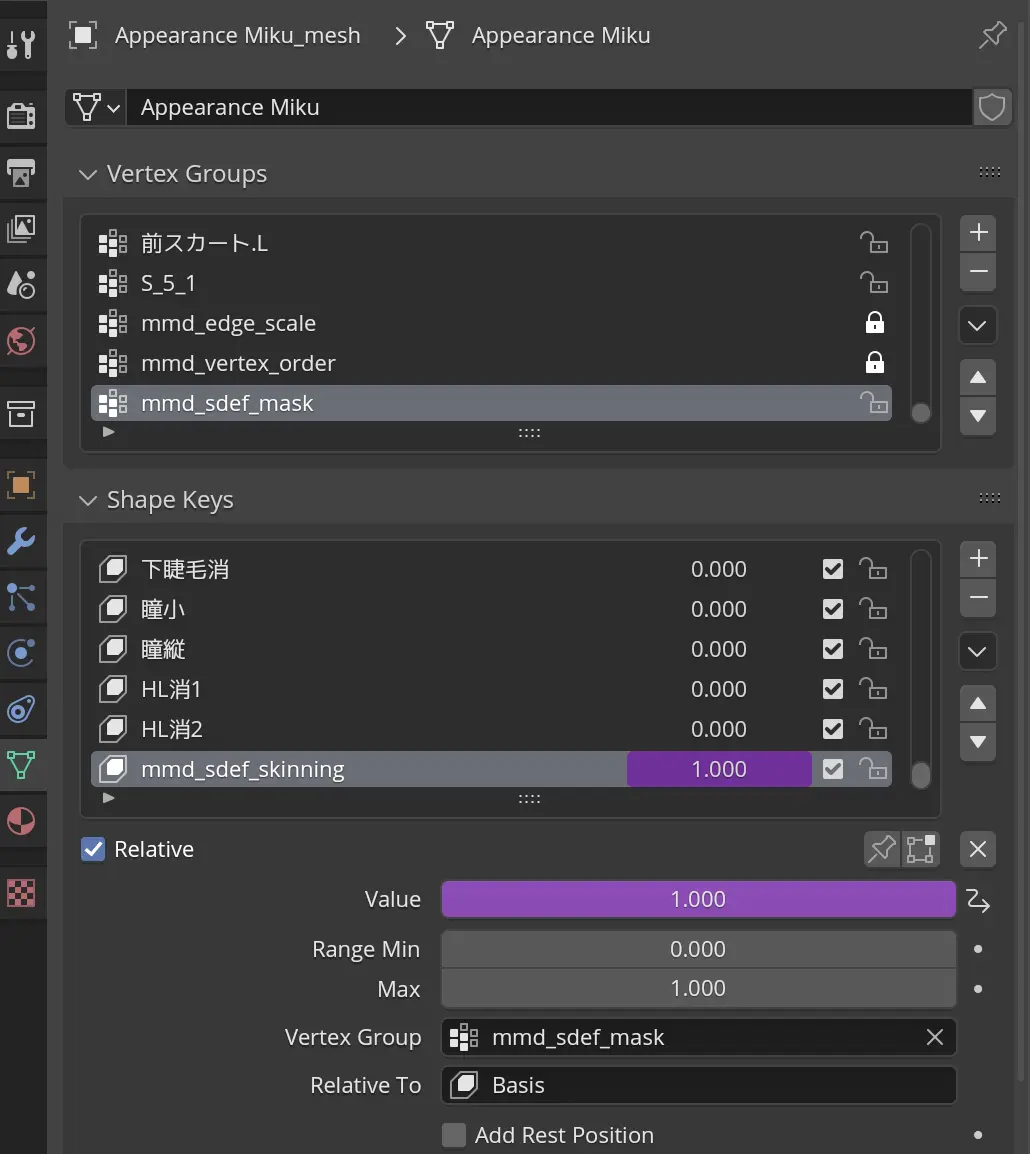The image size is (1030, 1154).
Task: Select vertex group mmd_vertex_order
Action: (491, 363)
